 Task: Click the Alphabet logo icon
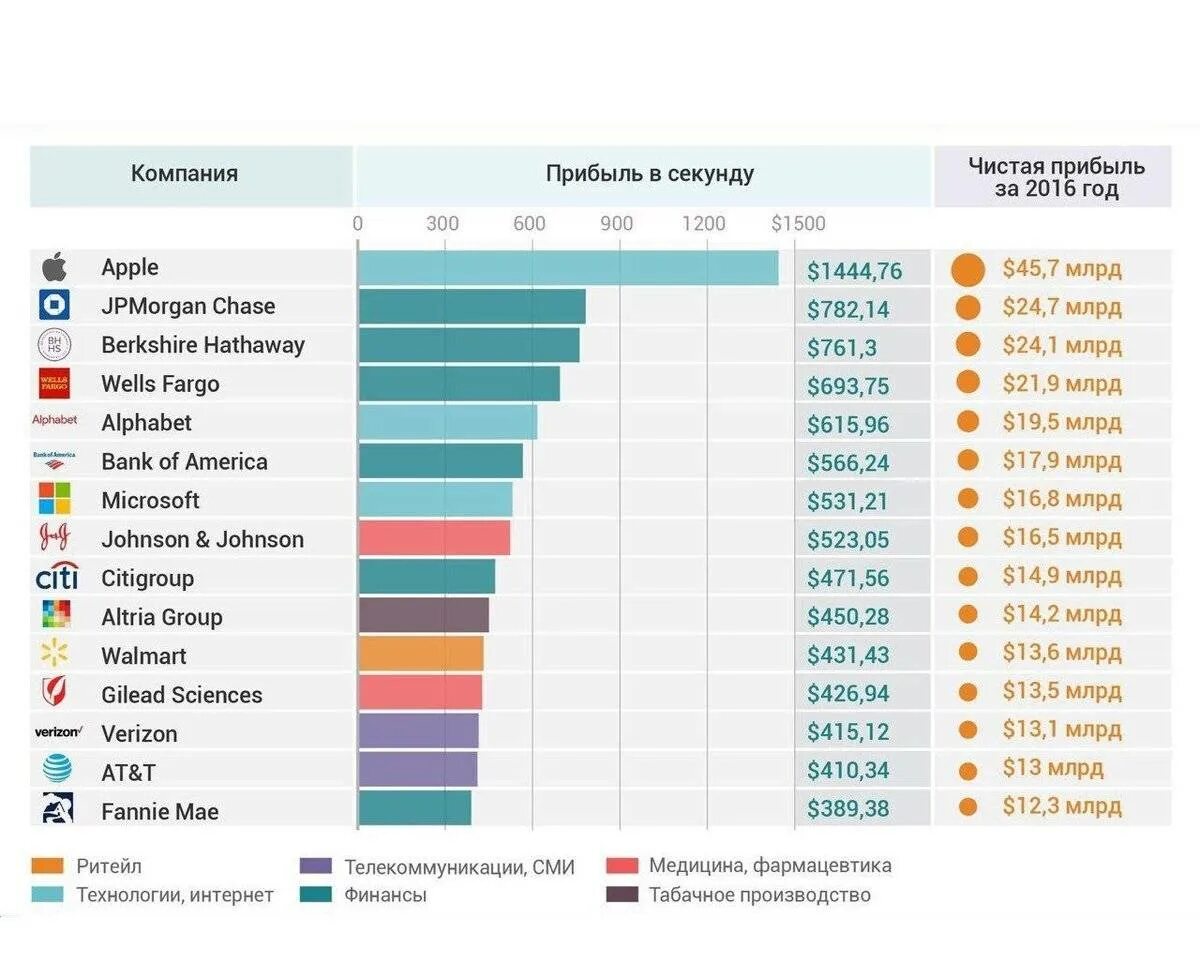54,421
